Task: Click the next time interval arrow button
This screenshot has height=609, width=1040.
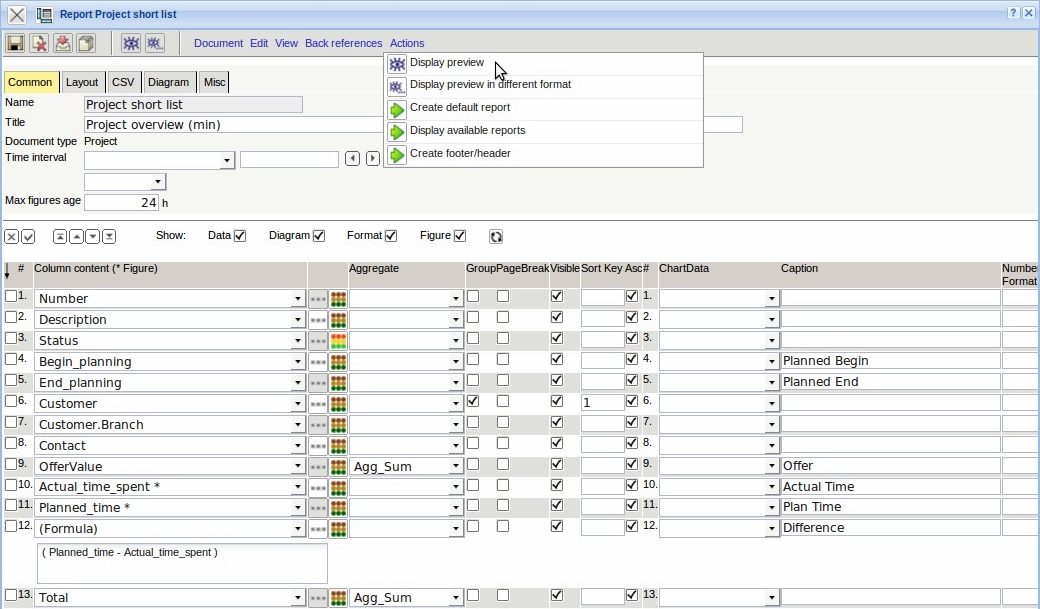Action: coord(373,159)
